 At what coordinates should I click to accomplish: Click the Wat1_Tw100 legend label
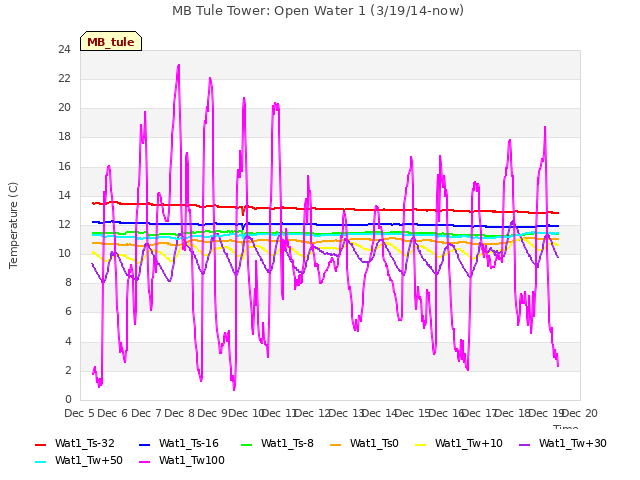(192, 460)
